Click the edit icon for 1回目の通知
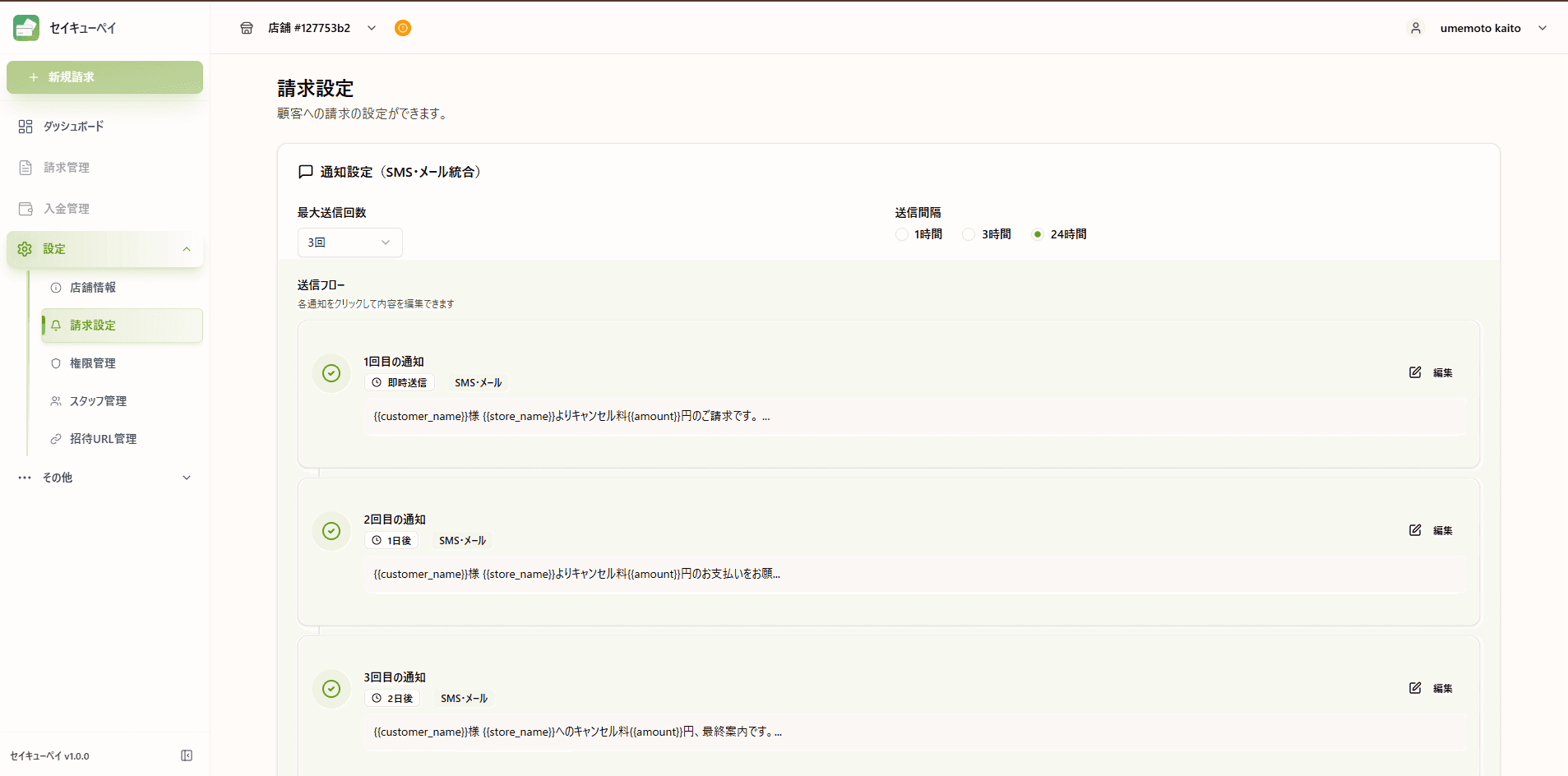Image resolution: width=1568 pixels, height=776 pixels. tap(1415, 372)
